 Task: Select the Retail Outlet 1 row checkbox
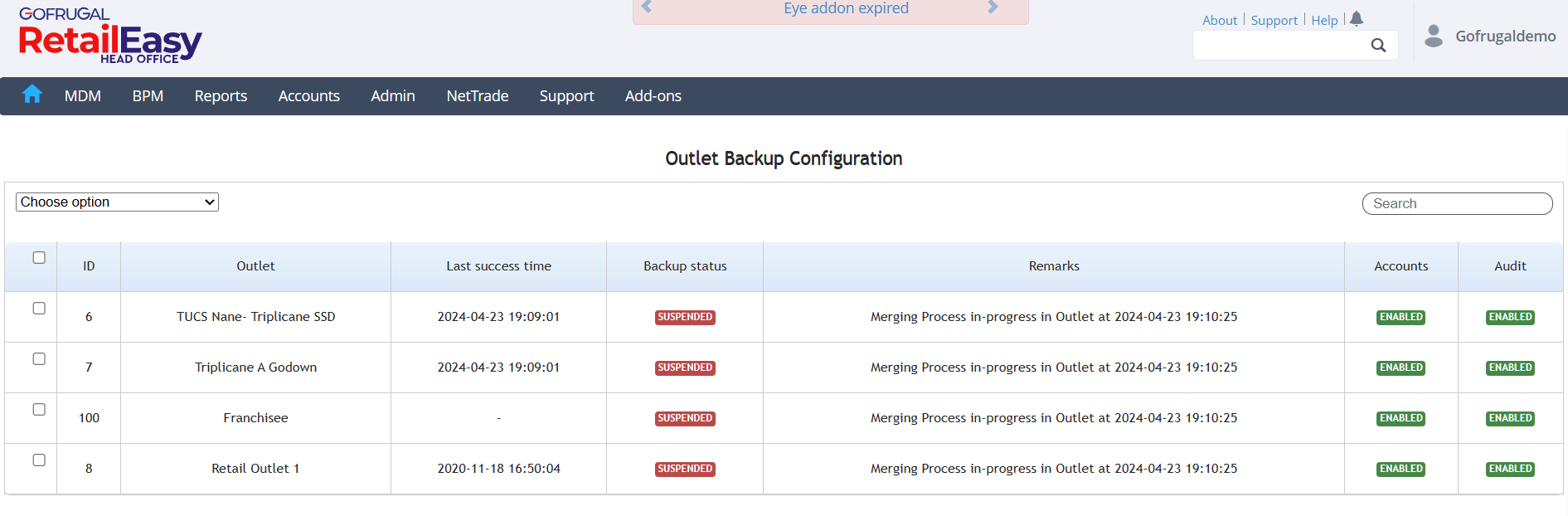39,460
